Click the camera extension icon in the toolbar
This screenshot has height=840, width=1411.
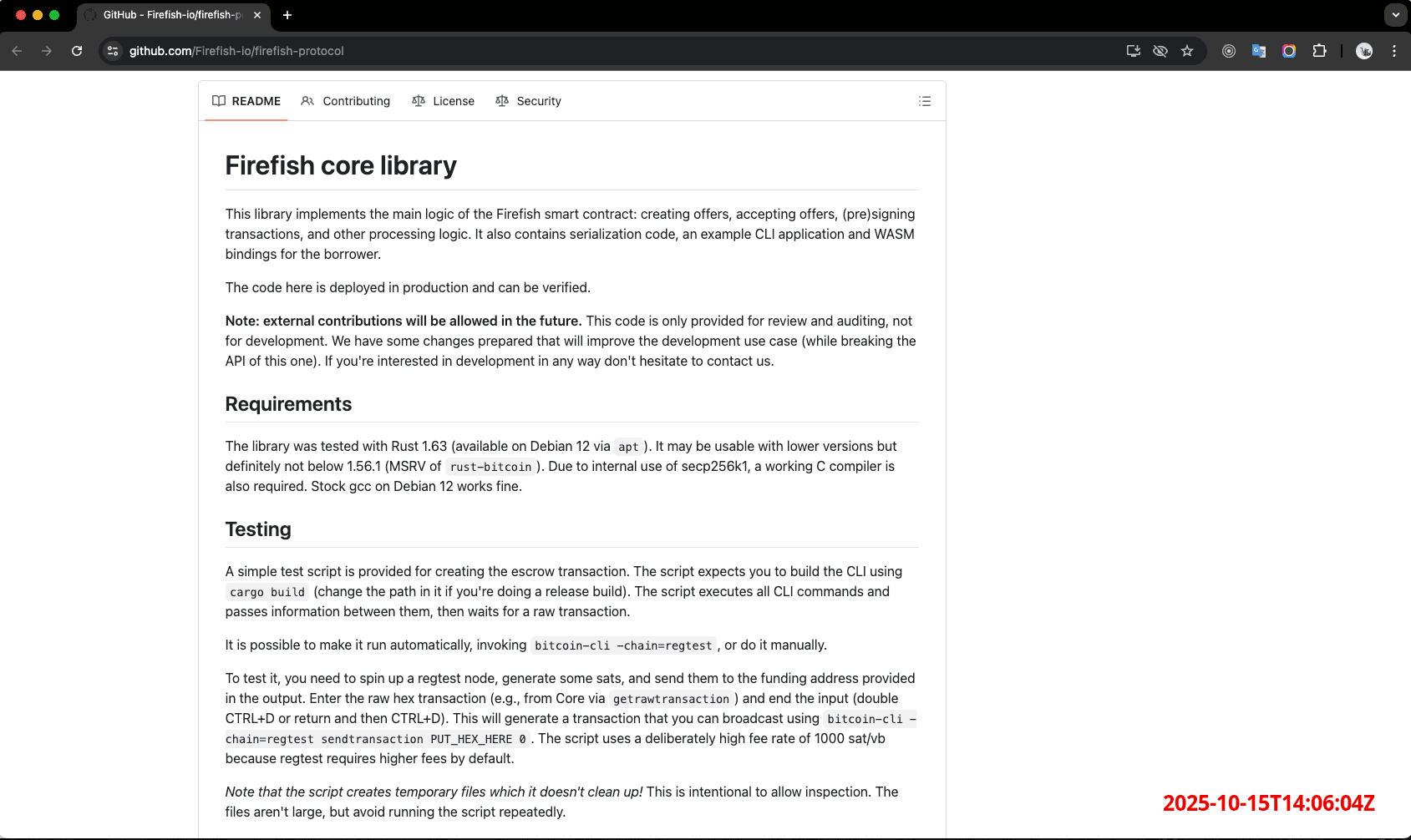[x=1288, y=51]
